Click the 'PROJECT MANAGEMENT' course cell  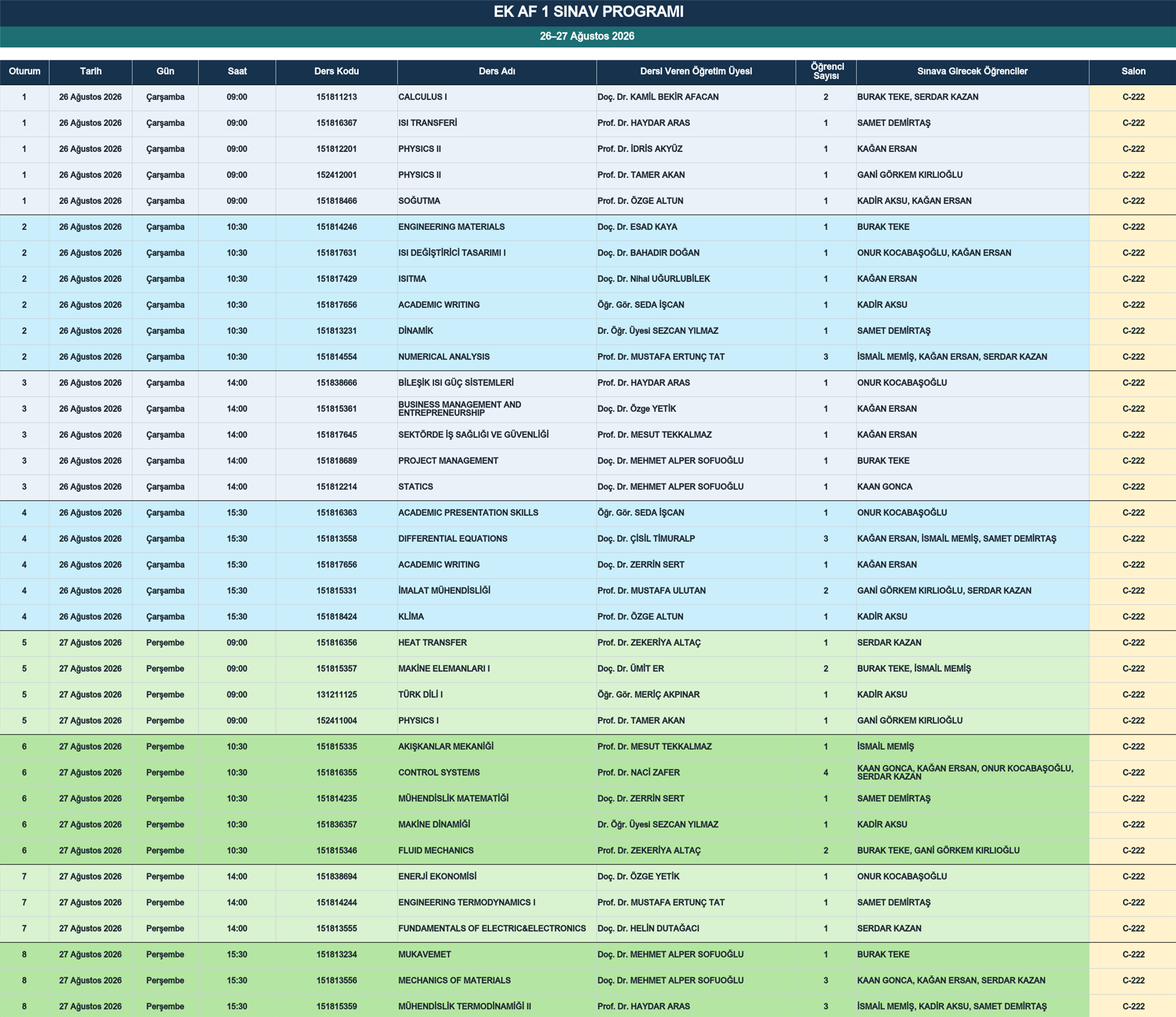pyautogui.click(x=497, y=461)
